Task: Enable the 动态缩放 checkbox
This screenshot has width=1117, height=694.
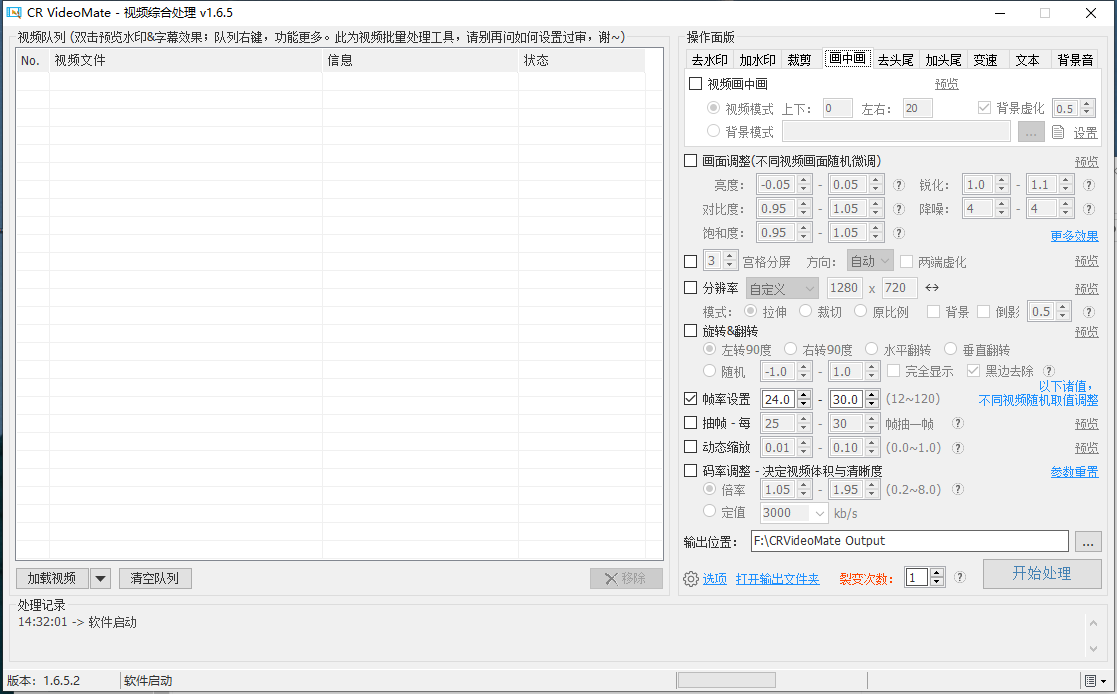Action: [x=690, y=447]
